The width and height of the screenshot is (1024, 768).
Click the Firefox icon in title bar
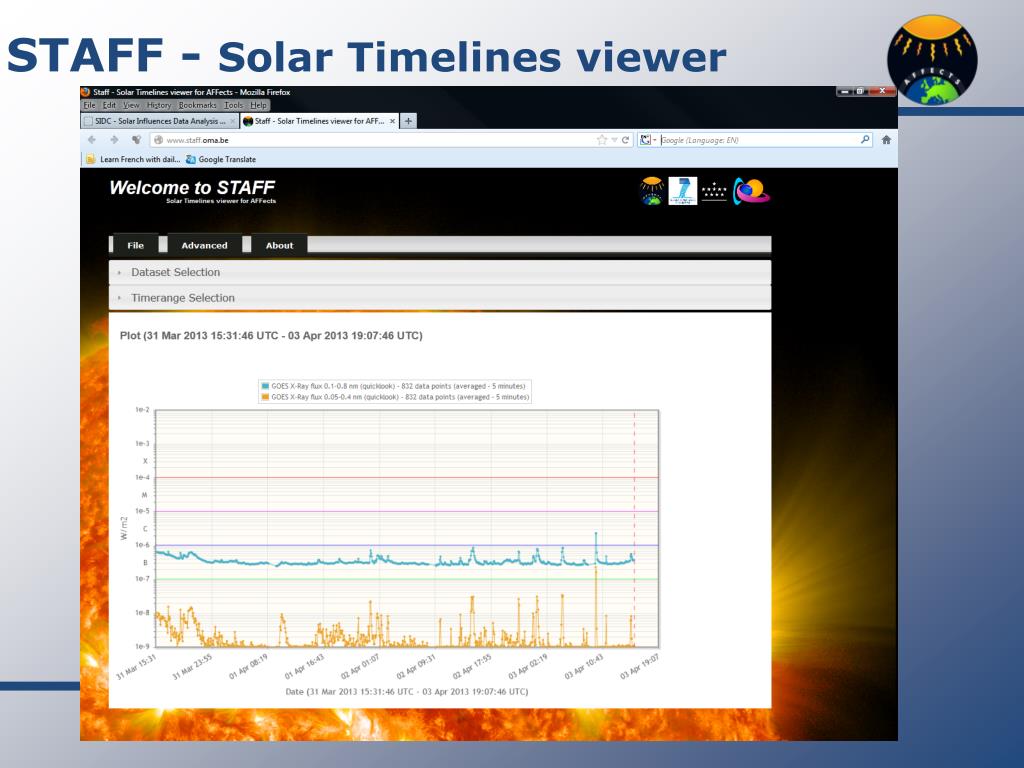[x=86, y=92]
